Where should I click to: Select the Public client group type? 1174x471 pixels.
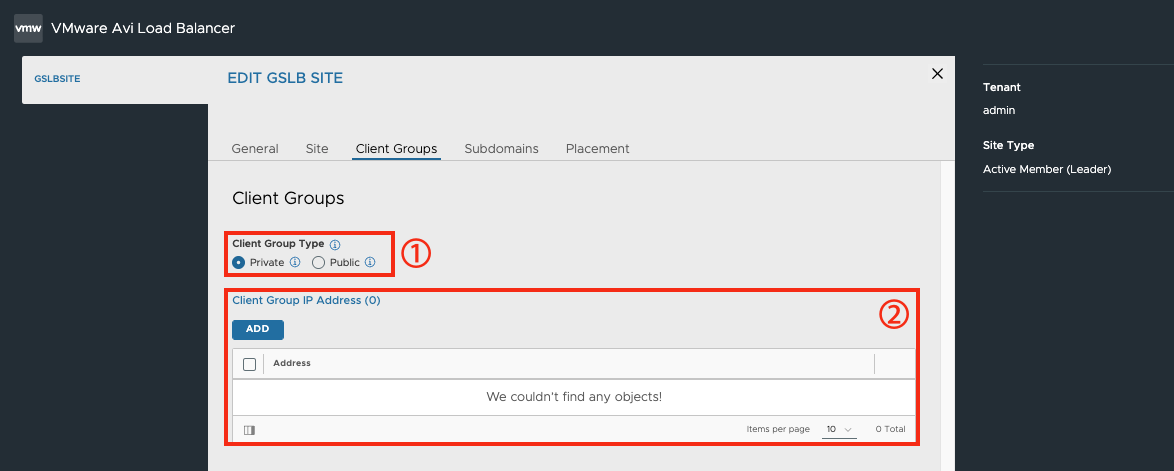click(x=318, y=263)
